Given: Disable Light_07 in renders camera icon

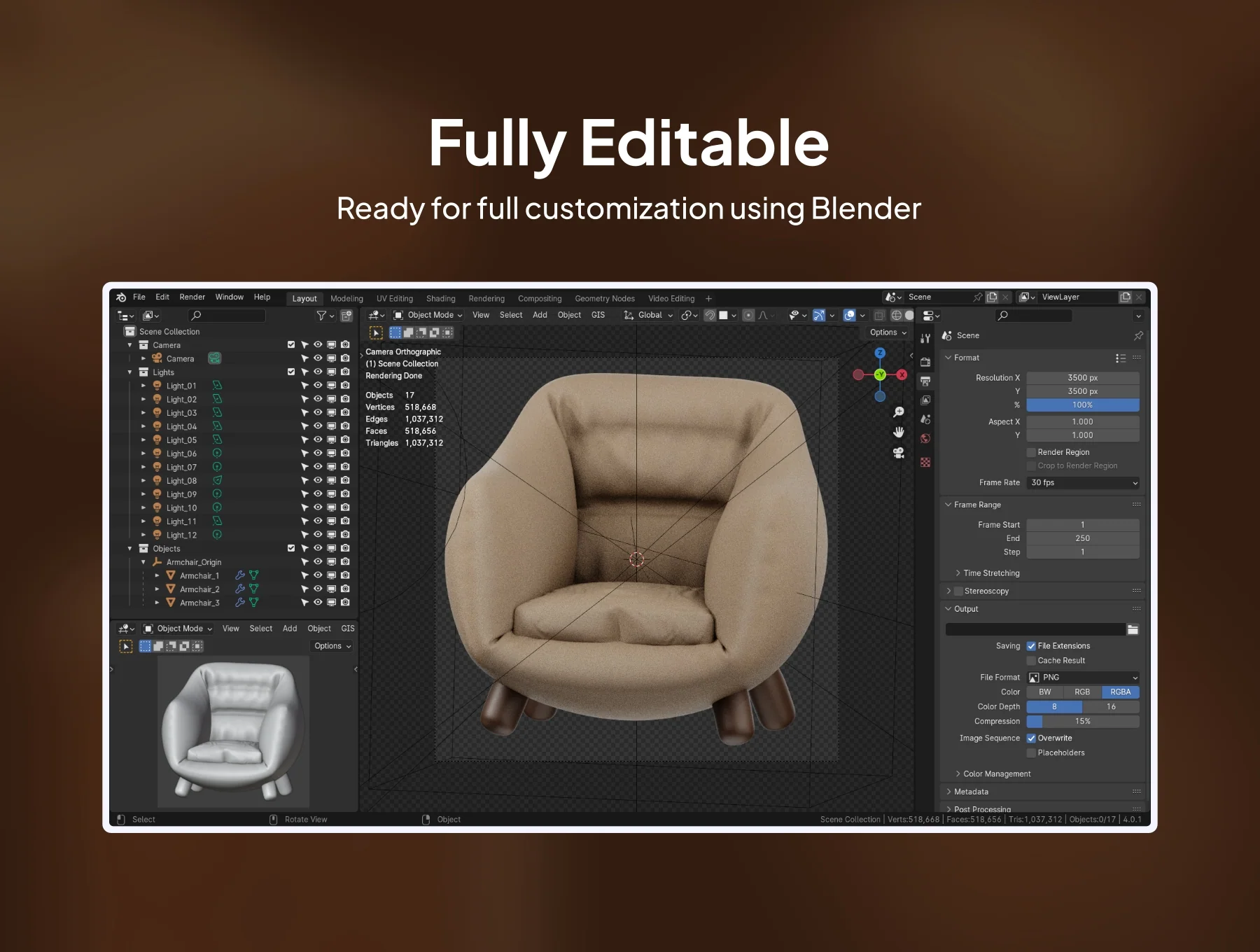Looking at the screenshot, I should (x=345, y=467).
